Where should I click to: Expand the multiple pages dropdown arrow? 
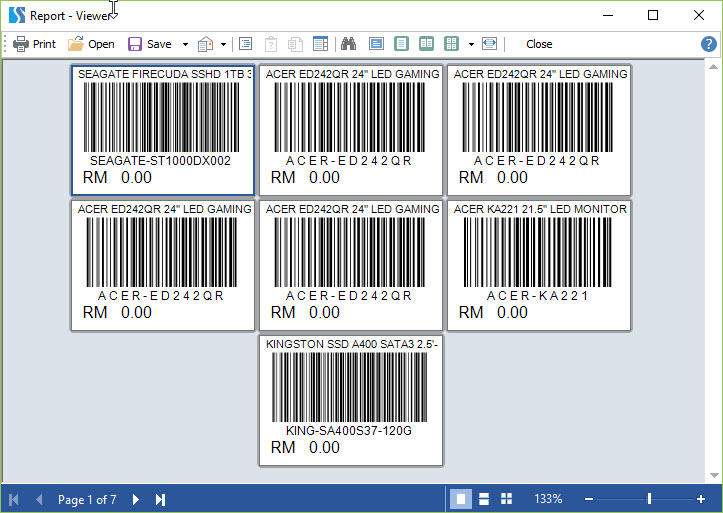point(471,45)
